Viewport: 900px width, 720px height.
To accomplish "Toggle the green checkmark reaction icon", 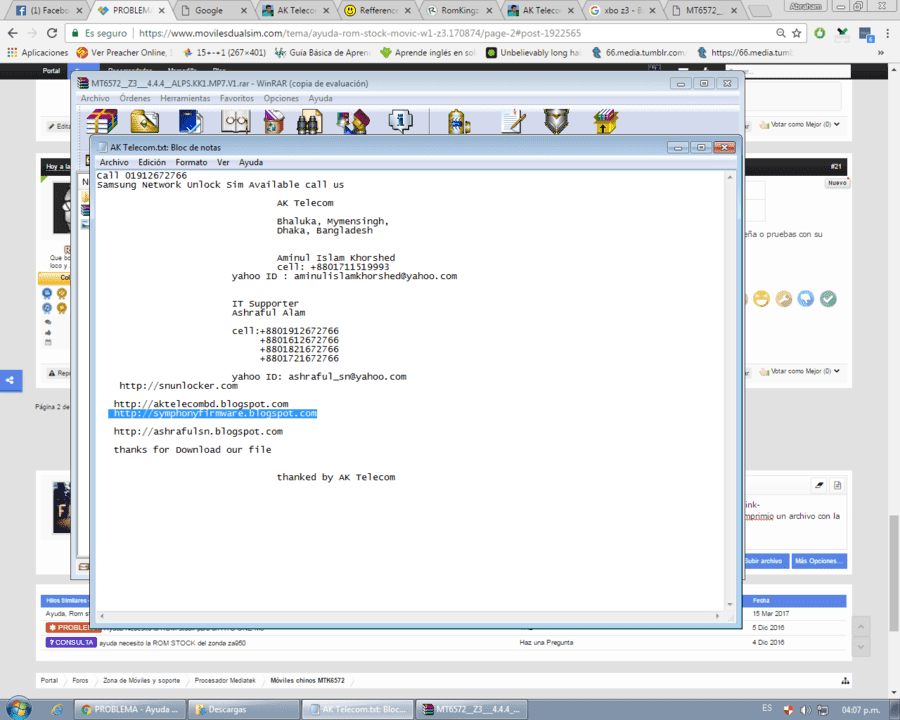I will coord(828,299).
